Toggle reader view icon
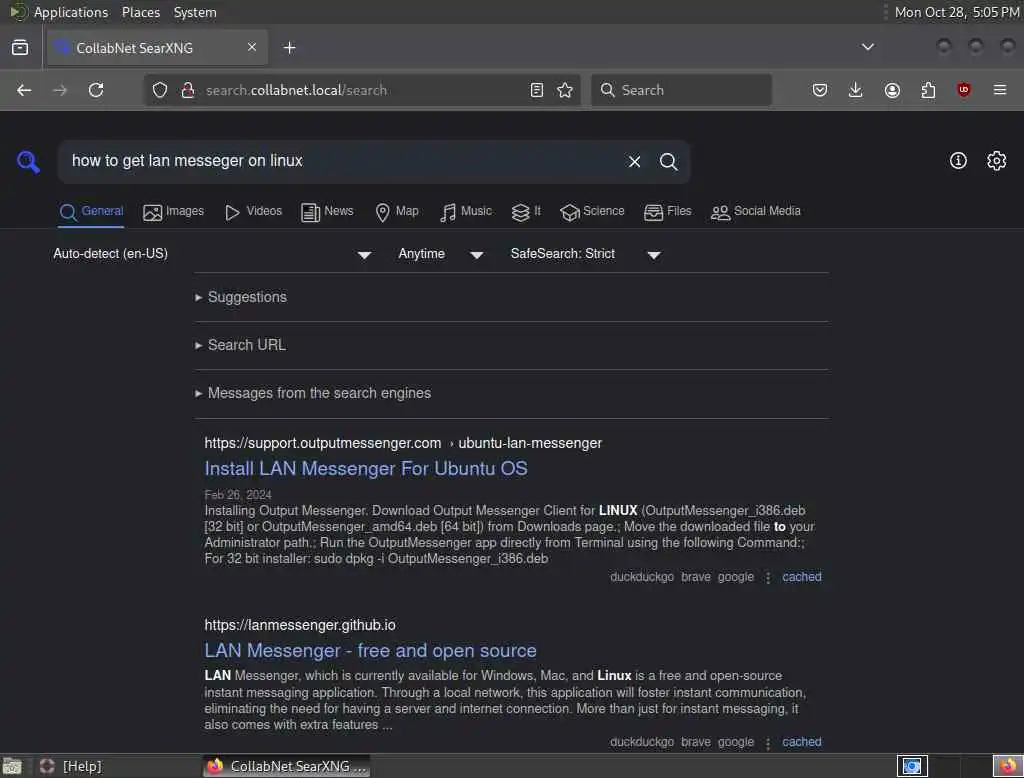1024x778 pixels. [x=537, y=90]
